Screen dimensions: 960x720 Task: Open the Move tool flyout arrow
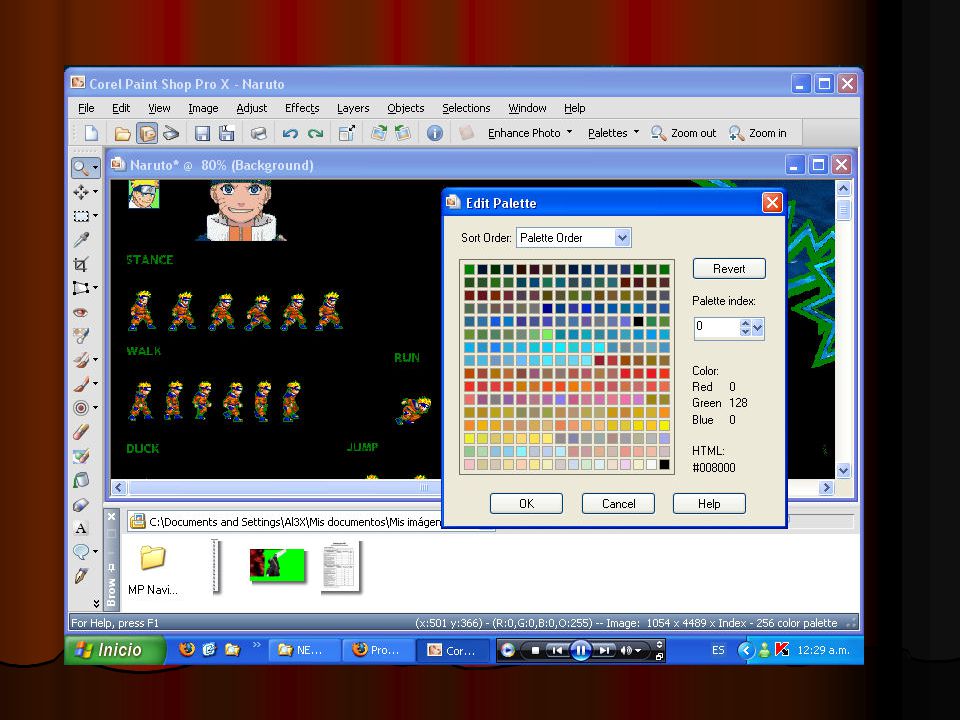coord(96,192)
